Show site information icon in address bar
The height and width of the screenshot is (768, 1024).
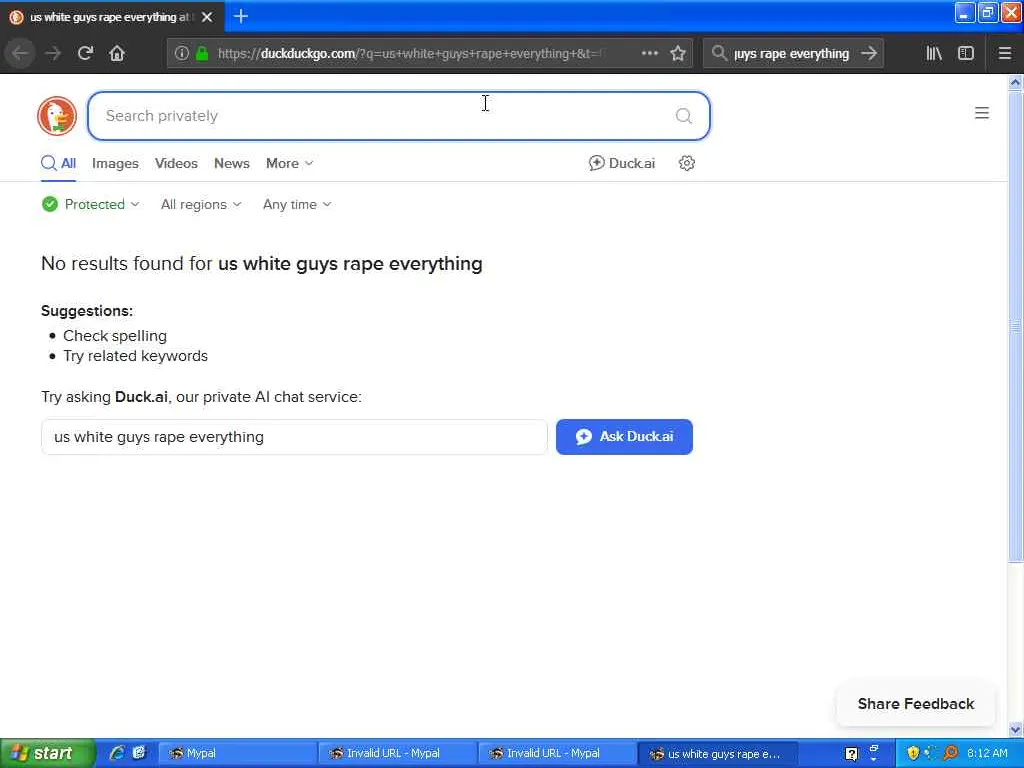coord(182,53)
